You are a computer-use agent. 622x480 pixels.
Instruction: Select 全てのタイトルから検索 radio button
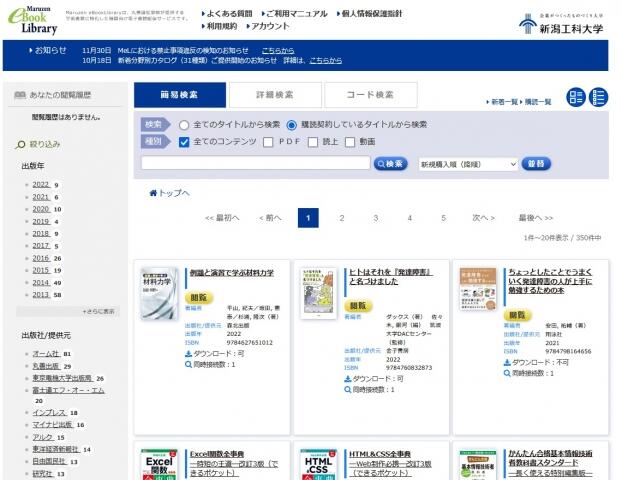(183, 125)
